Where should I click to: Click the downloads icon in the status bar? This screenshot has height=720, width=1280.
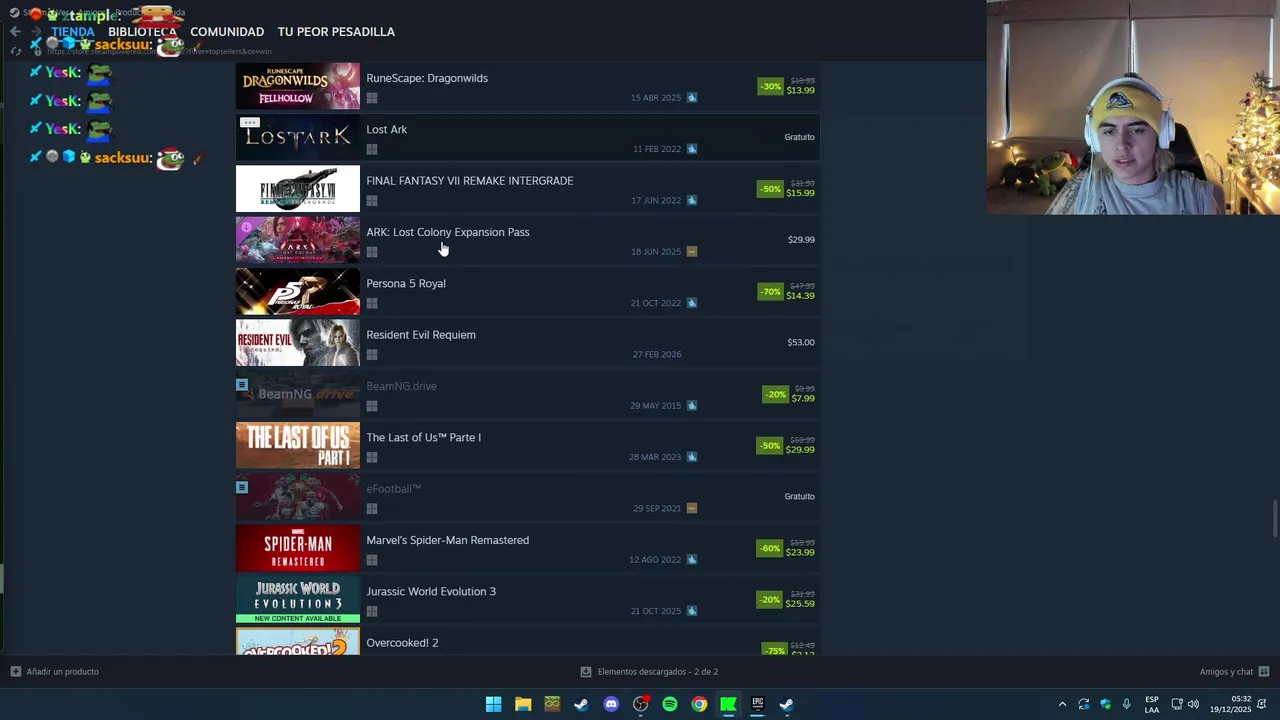(x=586, y=672)
